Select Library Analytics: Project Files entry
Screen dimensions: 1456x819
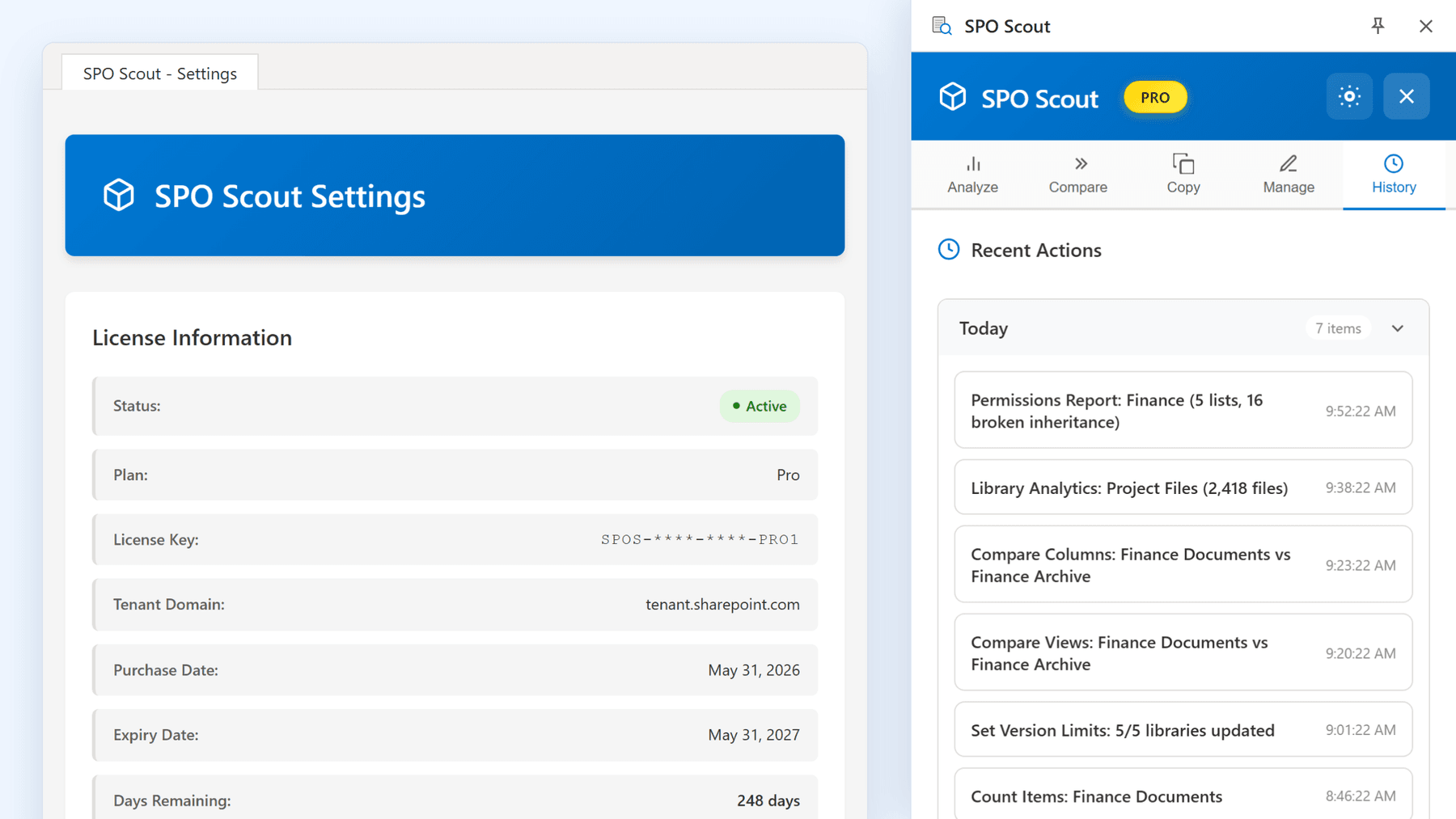coord(1183,488)
